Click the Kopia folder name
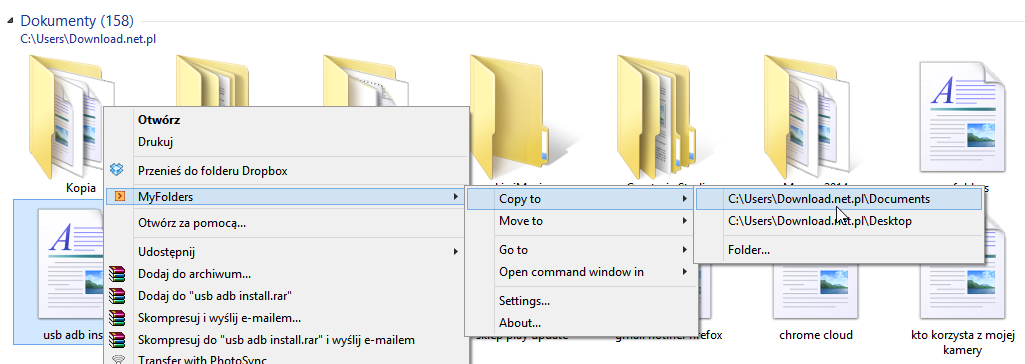The width and height of the screenshot is (1025, 364). click(x=81, y=188)
